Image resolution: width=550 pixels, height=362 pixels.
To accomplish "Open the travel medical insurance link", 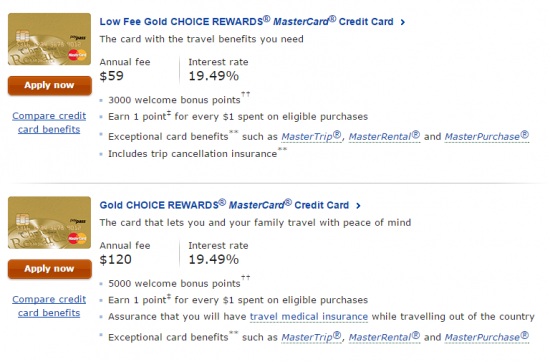I will click(x=309, y=316).
